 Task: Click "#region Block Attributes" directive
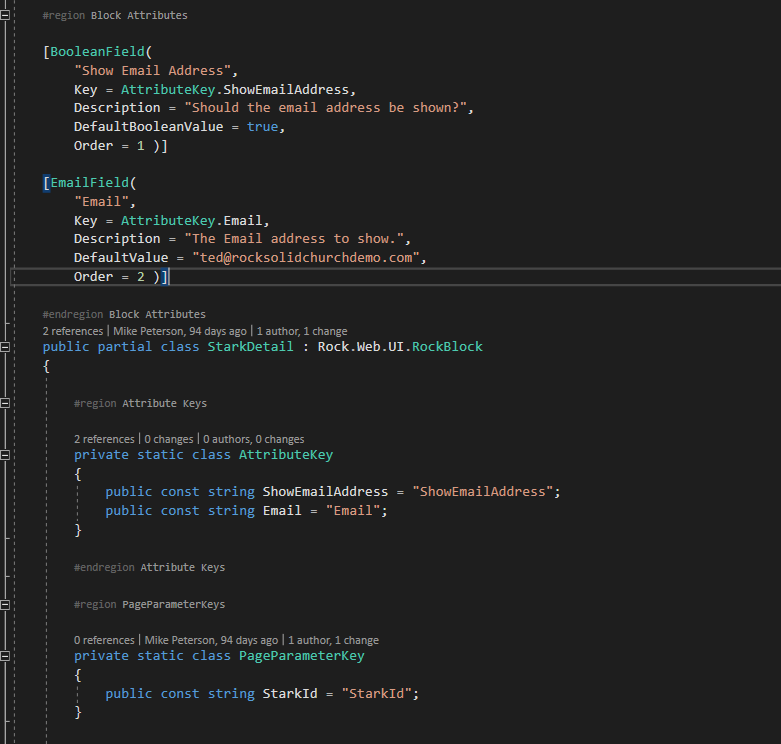[x=115, y=15]
